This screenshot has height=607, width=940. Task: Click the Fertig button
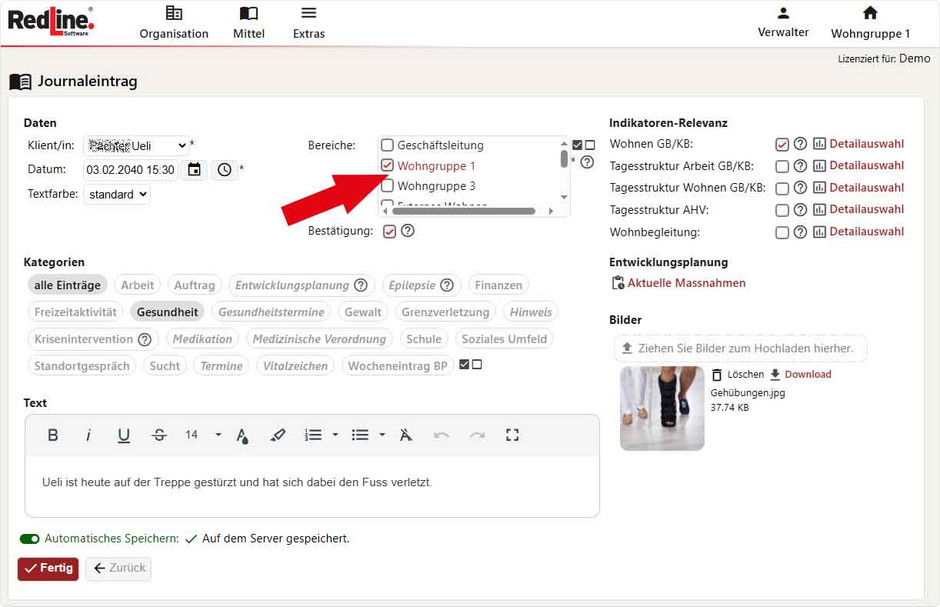48,568
